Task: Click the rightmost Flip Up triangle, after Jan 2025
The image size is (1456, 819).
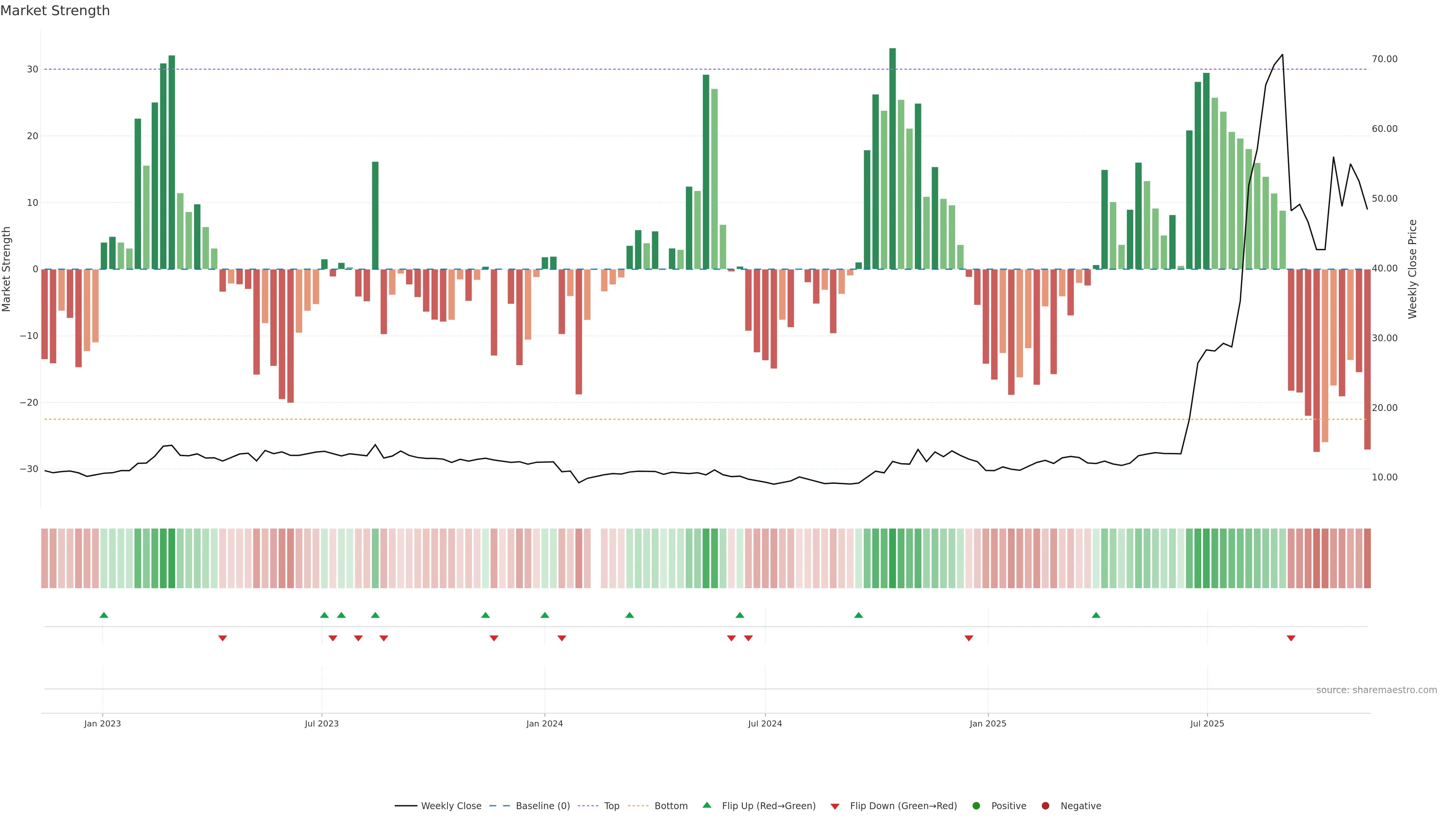Action: click(x=1096, y=615)
